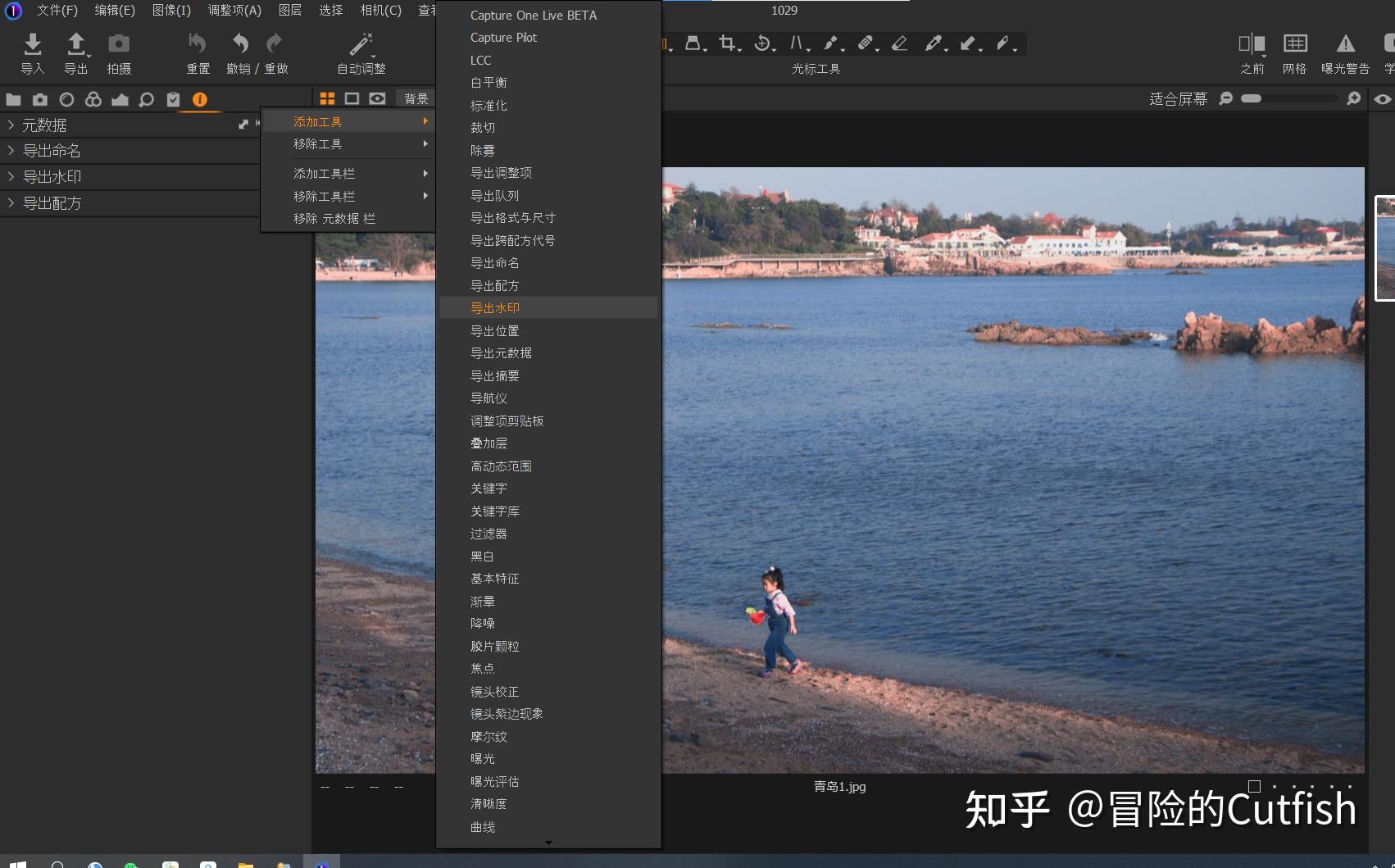Undo with the 撤销 arrow icon
The image size is (1395, 868).
[240, 43]
